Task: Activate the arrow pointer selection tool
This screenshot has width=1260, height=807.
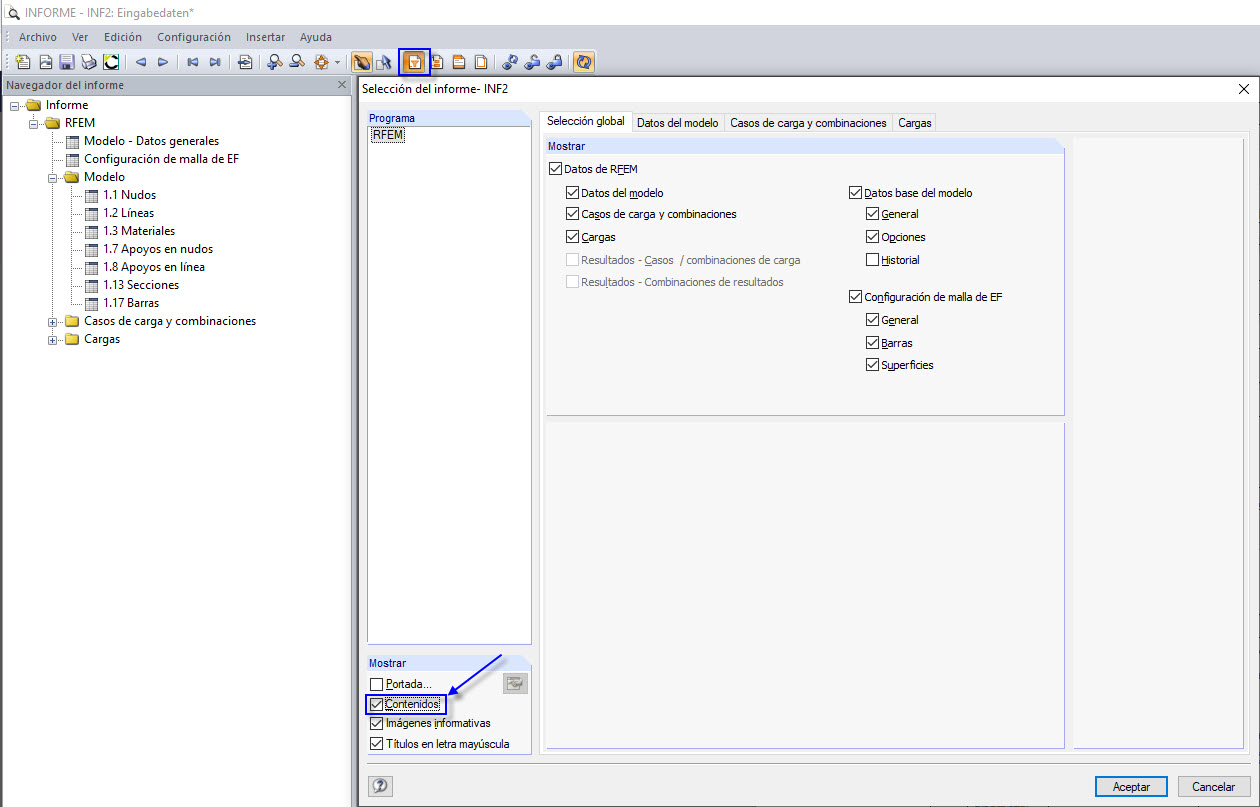Action: click(x=383, y=62)
